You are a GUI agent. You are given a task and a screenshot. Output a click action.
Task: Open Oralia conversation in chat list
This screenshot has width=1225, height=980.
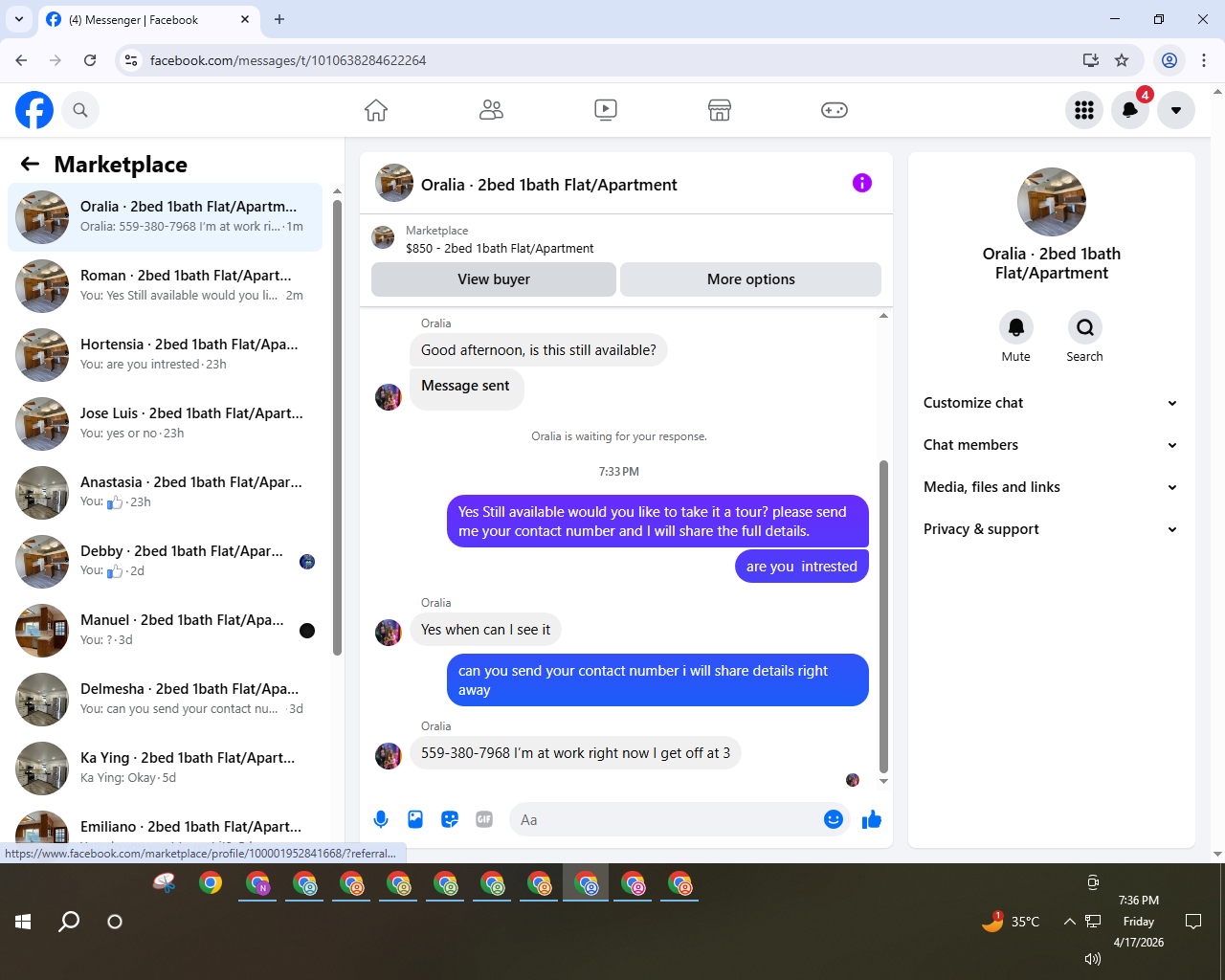click(x=166, y=217)
